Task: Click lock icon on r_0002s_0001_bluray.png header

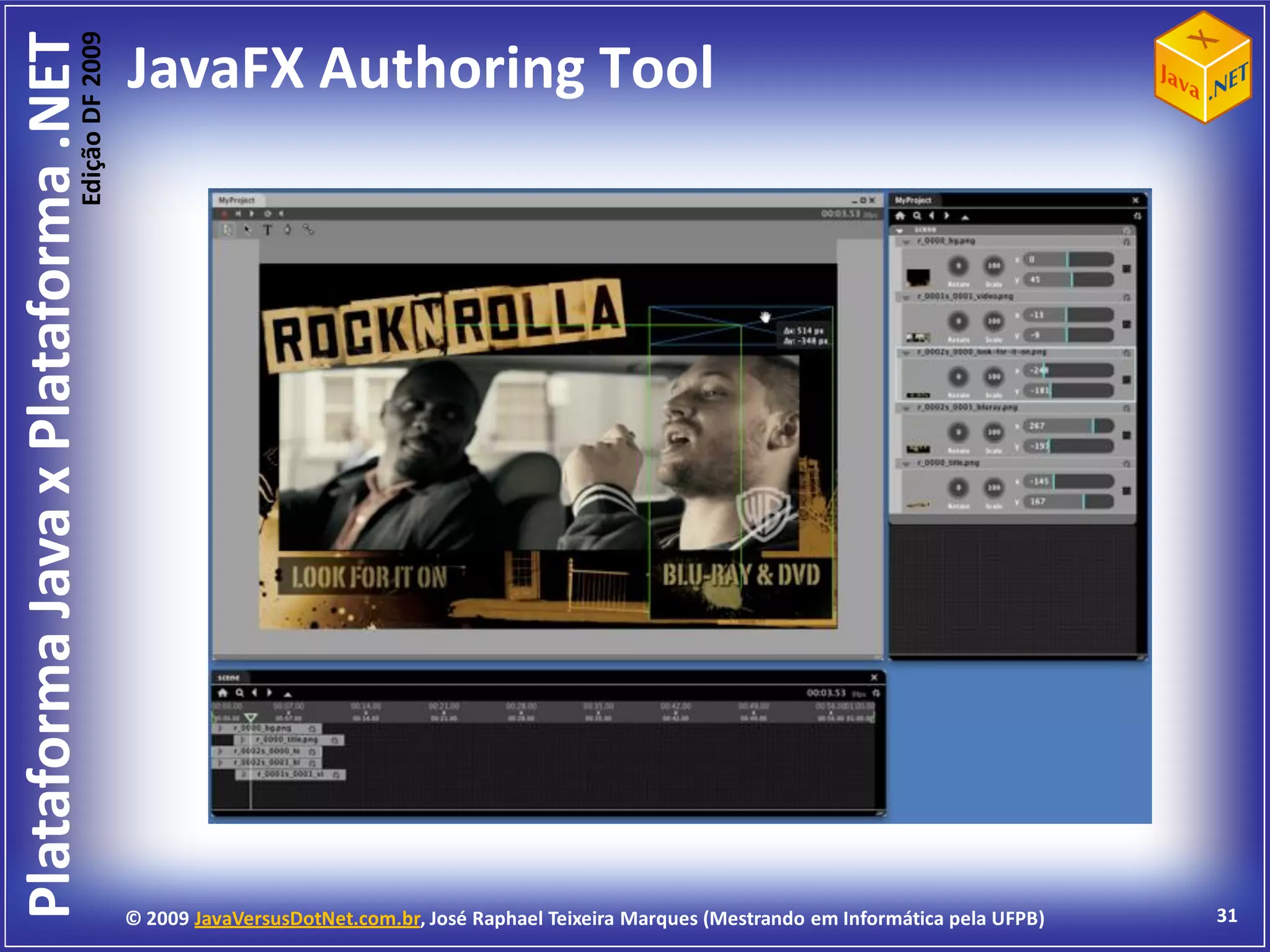Action: (x=1127, y=408)
